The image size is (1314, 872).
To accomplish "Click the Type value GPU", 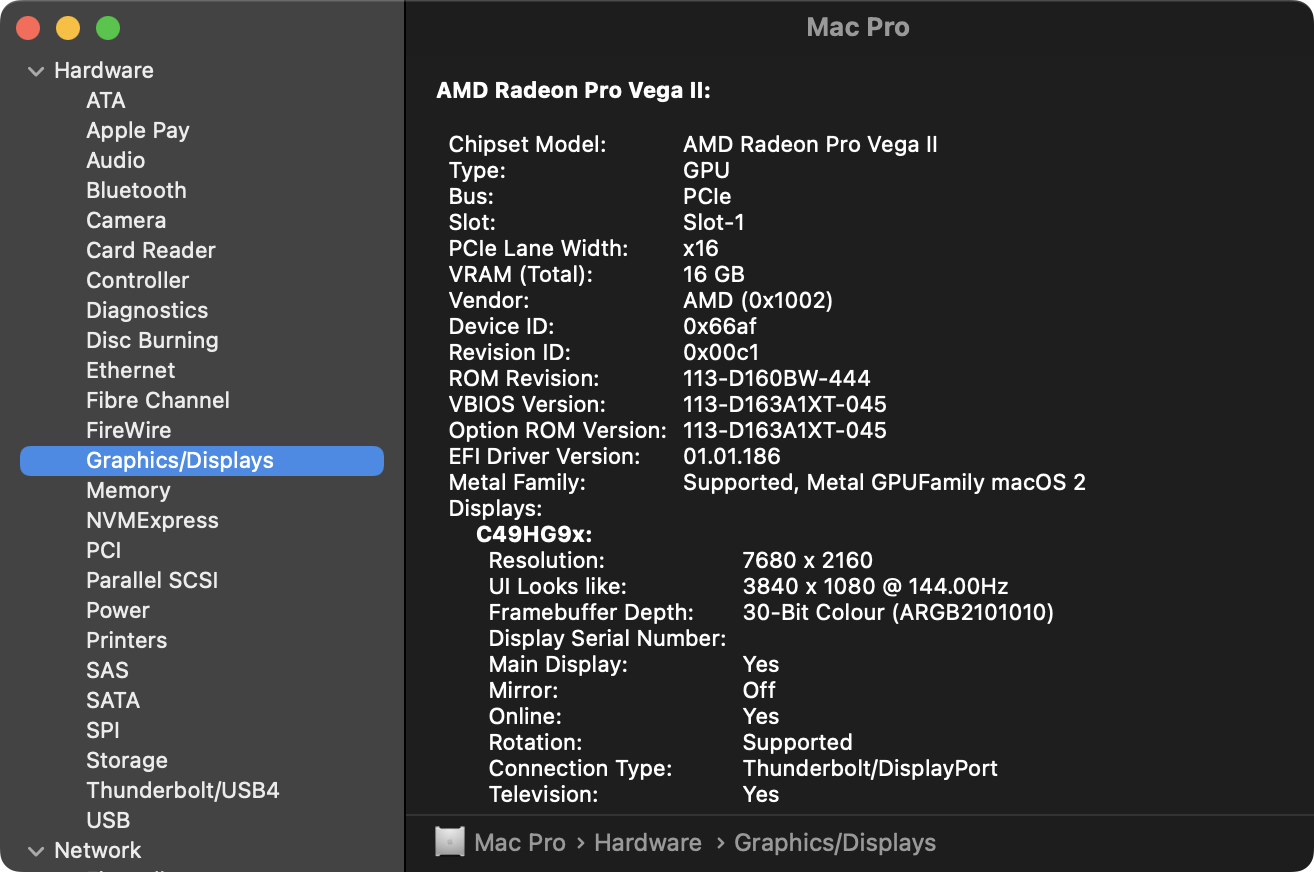I will coord(706,170).
